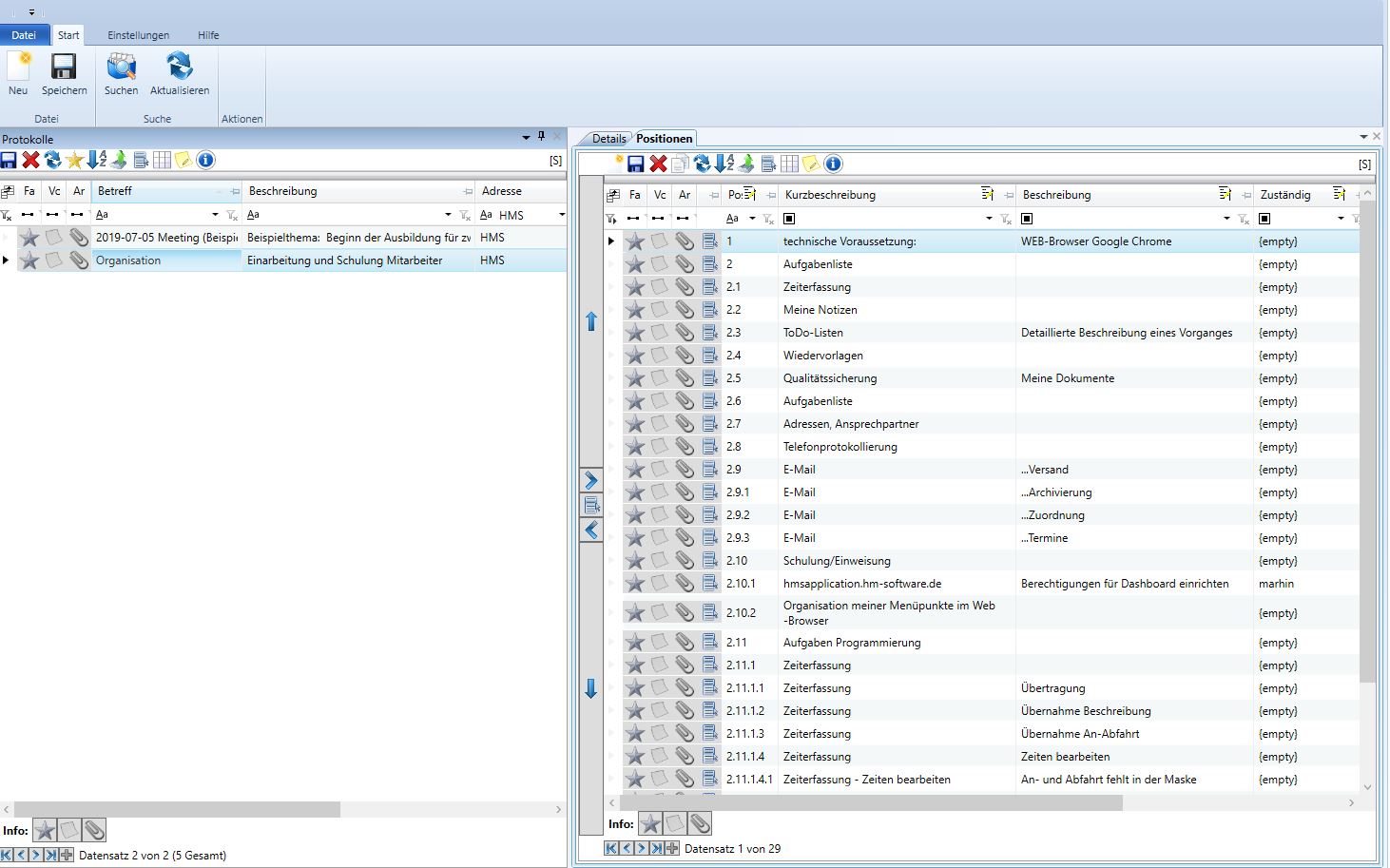The width and height of the screenshot is (1390, 868).
Task: Open Pos column filter dropdown
Action: pyautogui.click(x=752, y=219)
